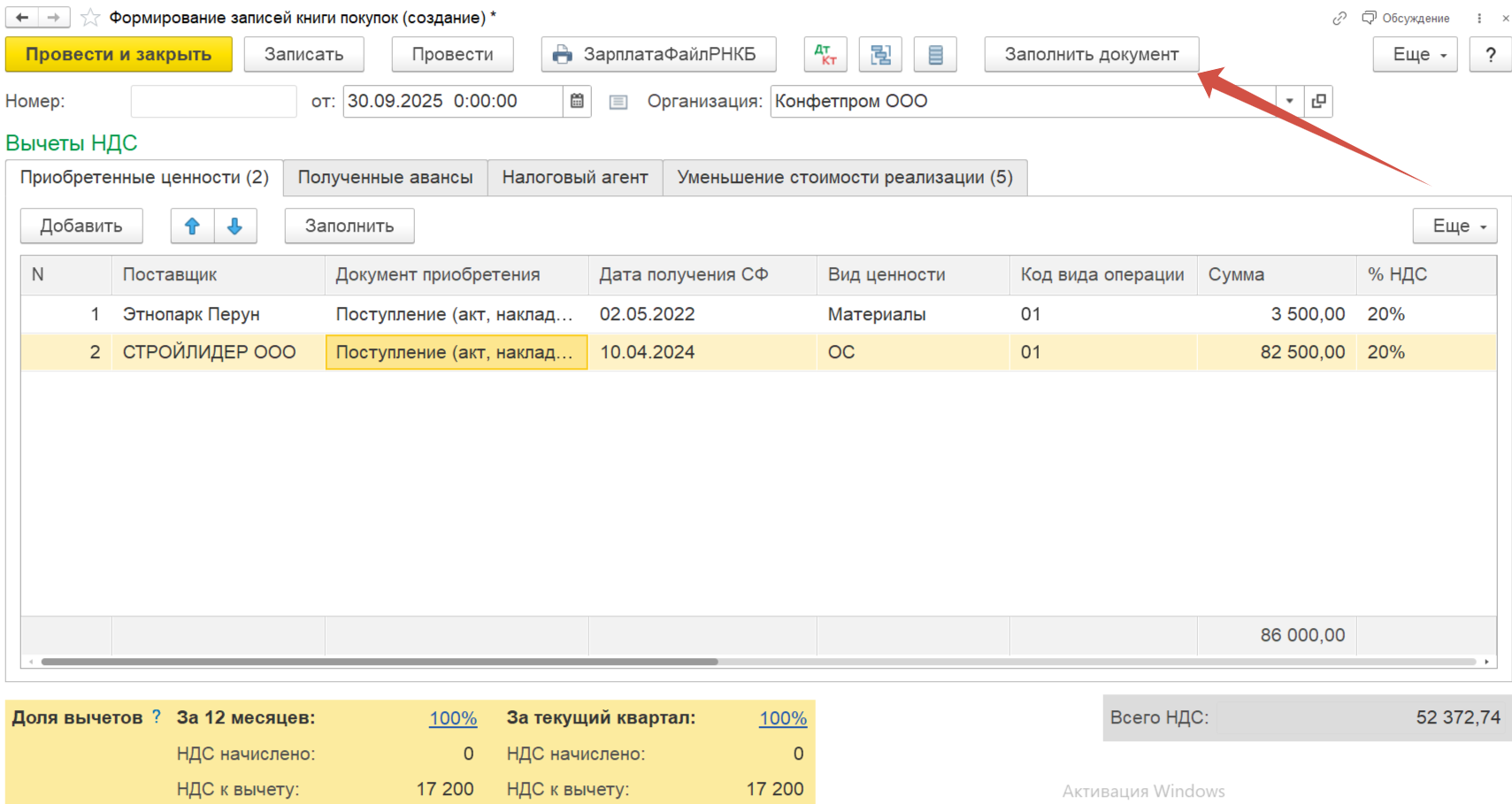
Task: Add document to favorites star
Action: pos(90,18)
